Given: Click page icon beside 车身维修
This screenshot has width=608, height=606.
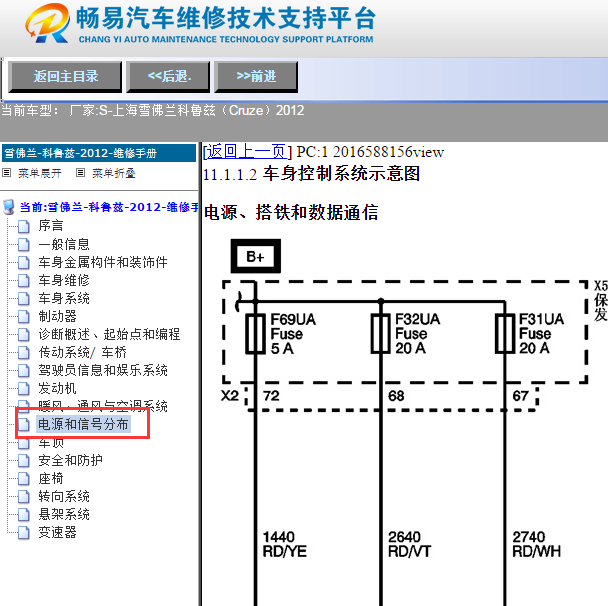Looking at the screenshot, I should tap(24, 280).
